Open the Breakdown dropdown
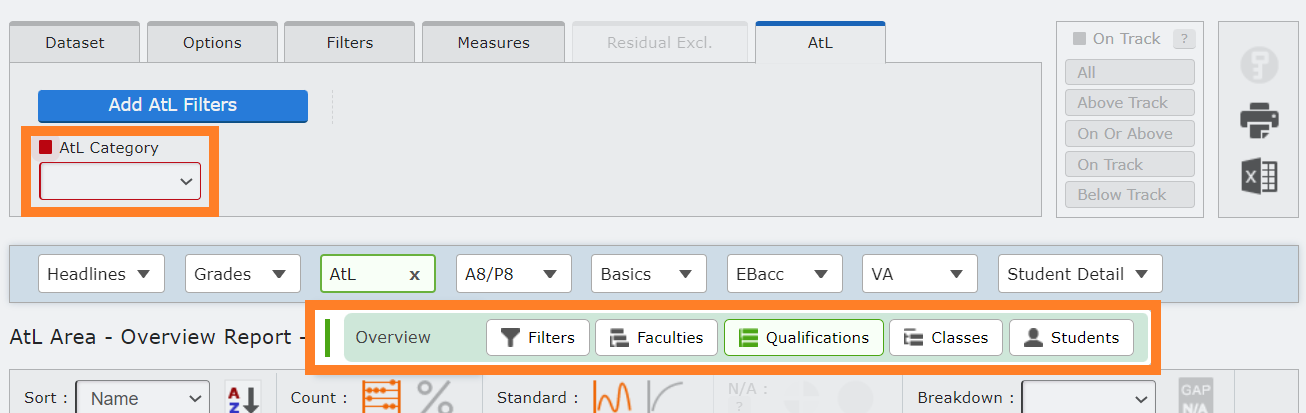This screenshot has width=1306, height=413. point(1088,398)
